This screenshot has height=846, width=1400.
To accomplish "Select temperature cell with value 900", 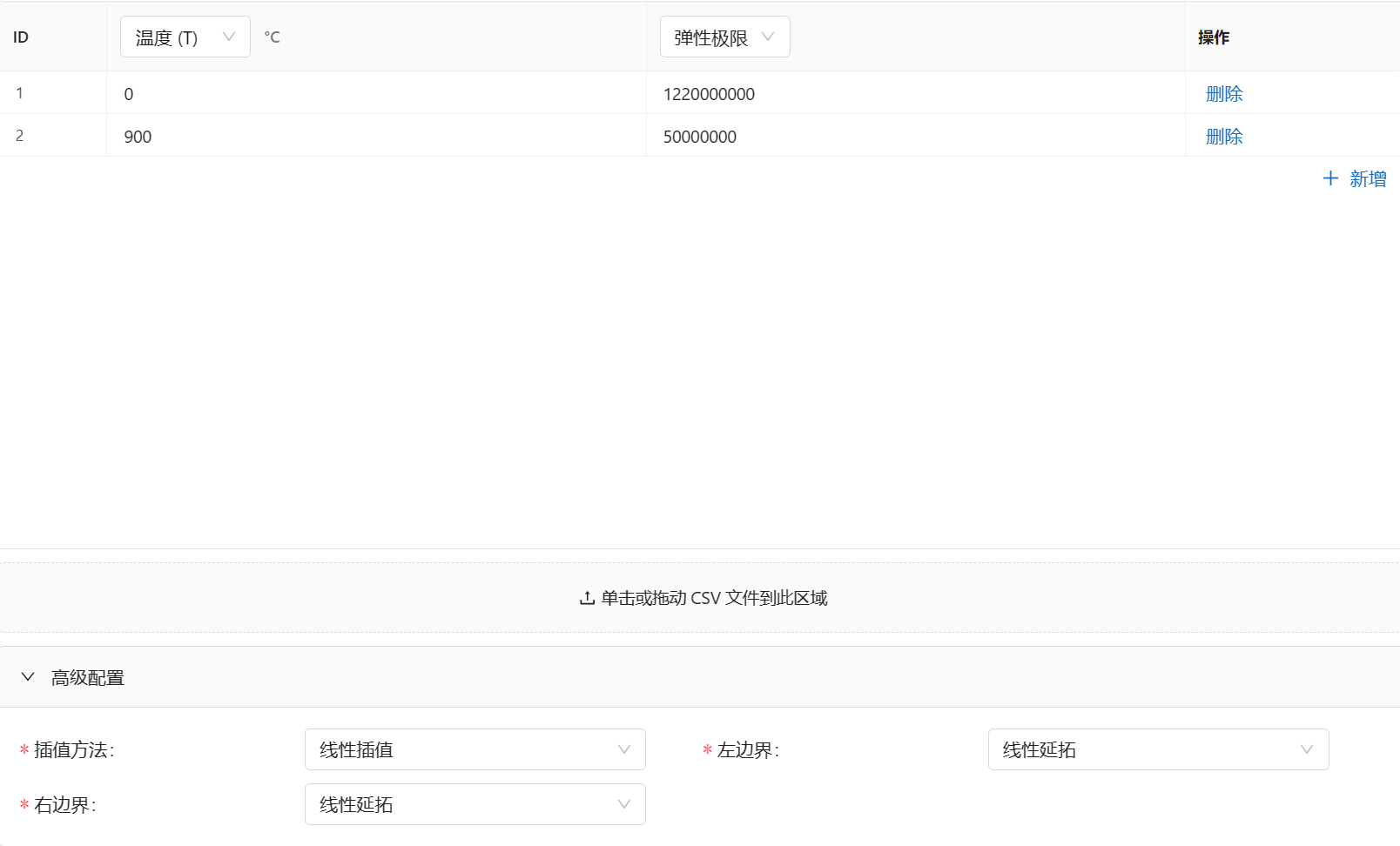I will point(376,137).
